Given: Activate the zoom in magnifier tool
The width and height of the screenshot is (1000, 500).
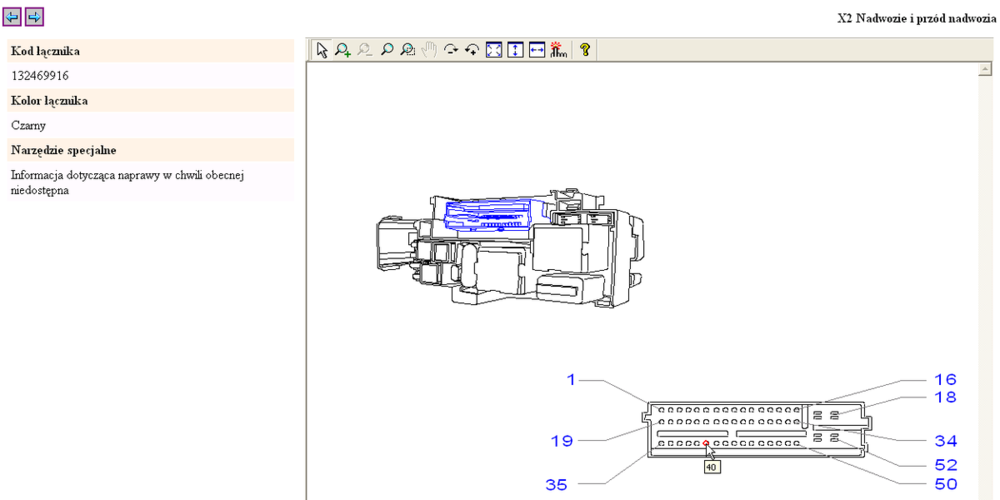Looking at the screenshot, I should tap(343, 49).
